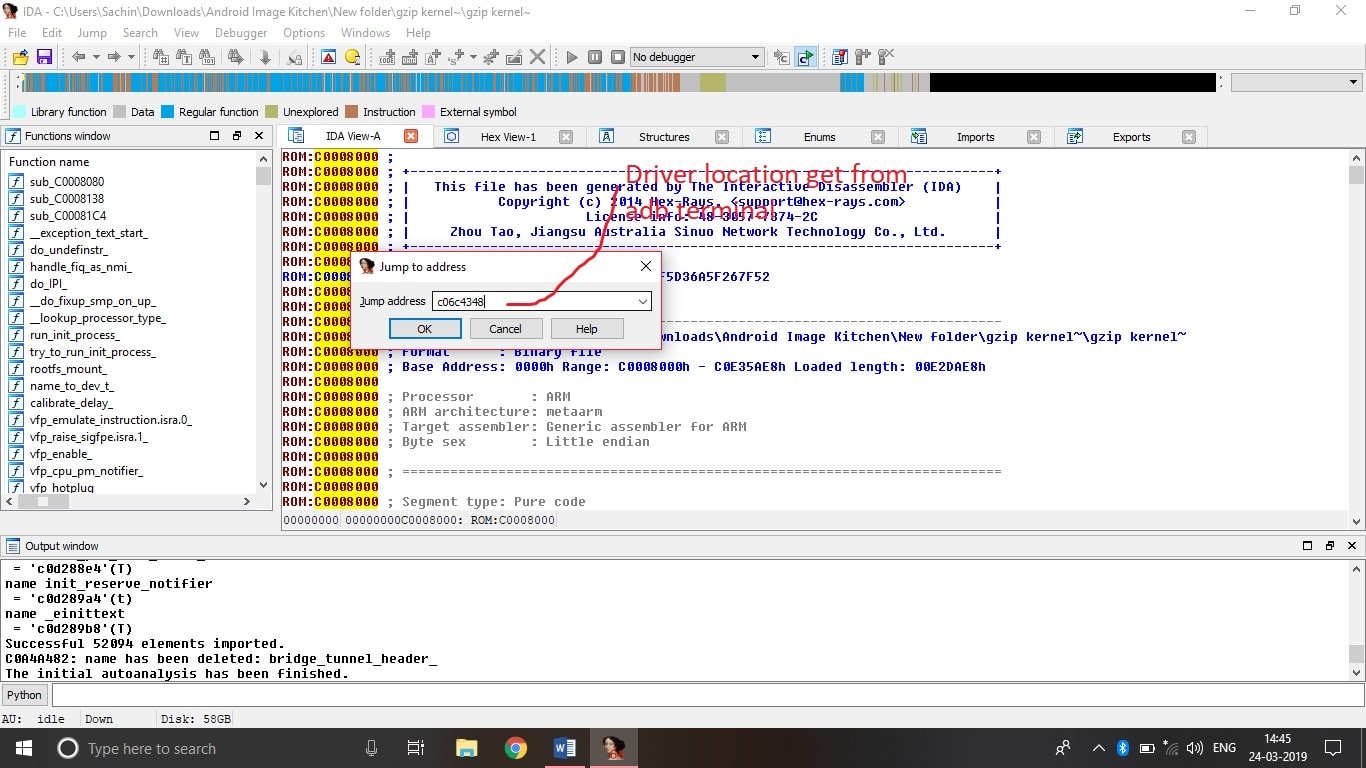
Task: Click the pause process toolbar icon
Action: 595,57
